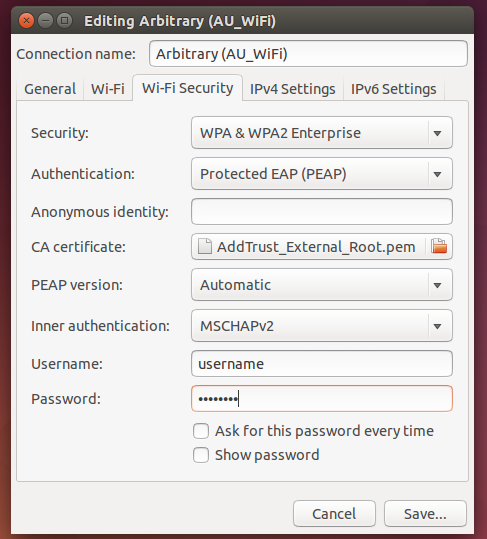The width and height of the screenshot is (487, 539).
Task: Click the Save... button
Action: click(x=425, y=514)
